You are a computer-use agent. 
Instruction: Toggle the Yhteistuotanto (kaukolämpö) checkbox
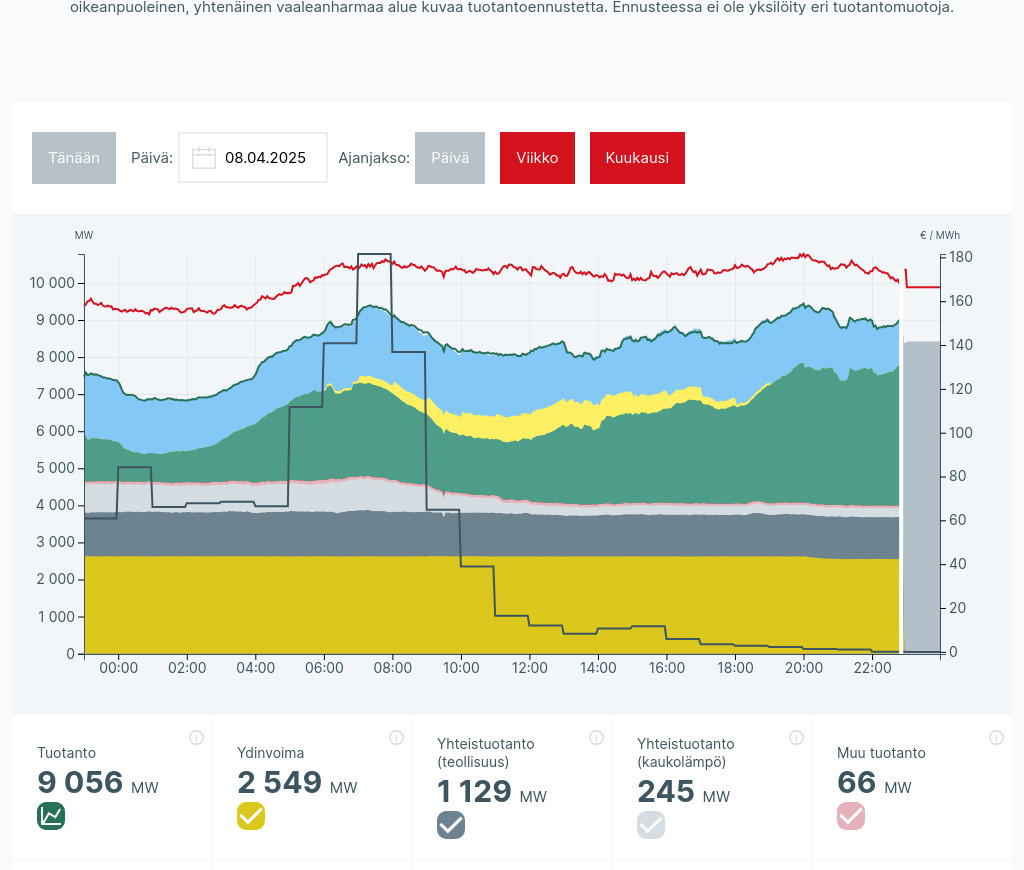651,825
